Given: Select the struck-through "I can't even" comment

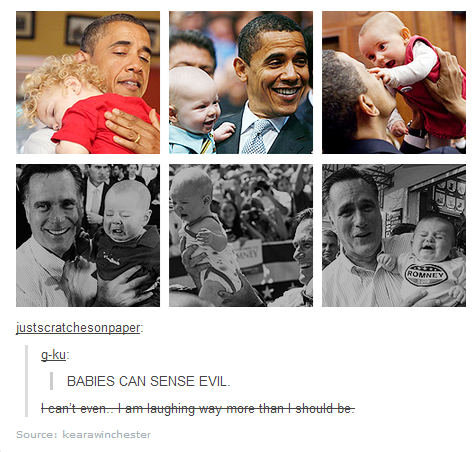Looking at the screenshot, I should tap(198, 408).
